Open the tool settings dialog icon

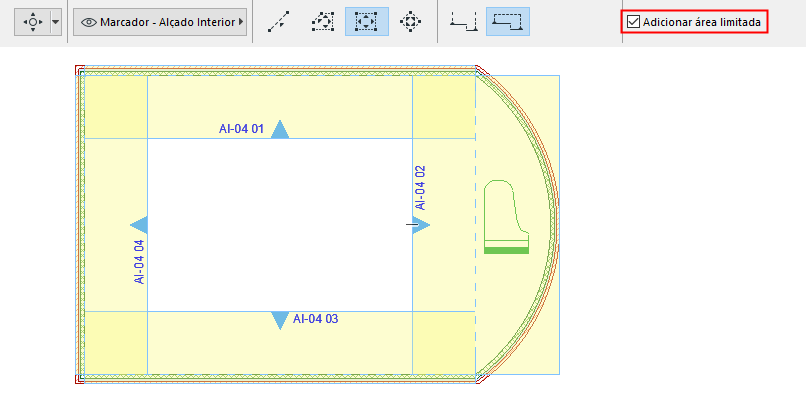tap(32, 22)
